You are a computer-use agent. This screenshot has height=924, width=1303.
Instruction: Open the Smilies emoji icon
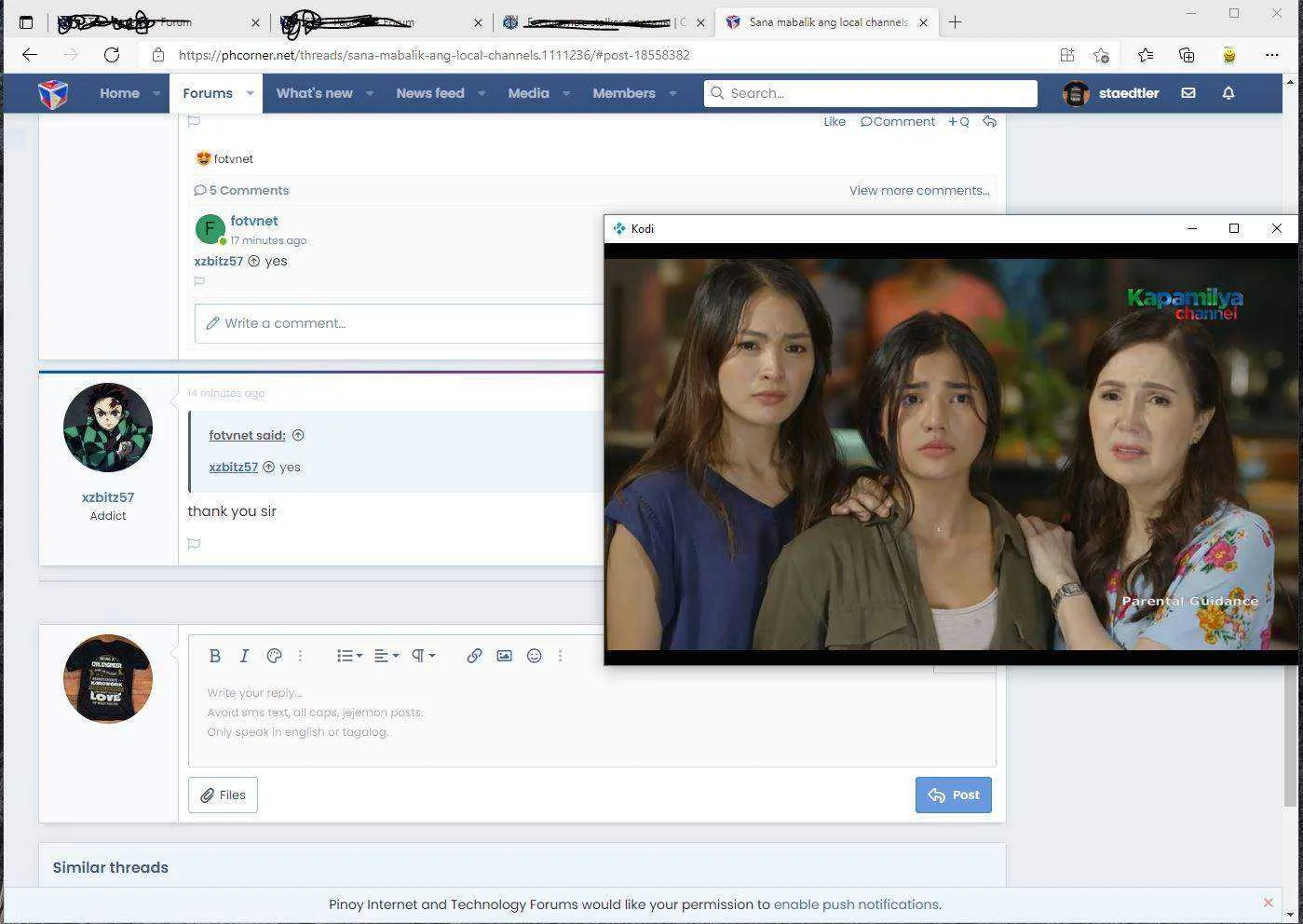pyautogui.click(x=534, y=656)
